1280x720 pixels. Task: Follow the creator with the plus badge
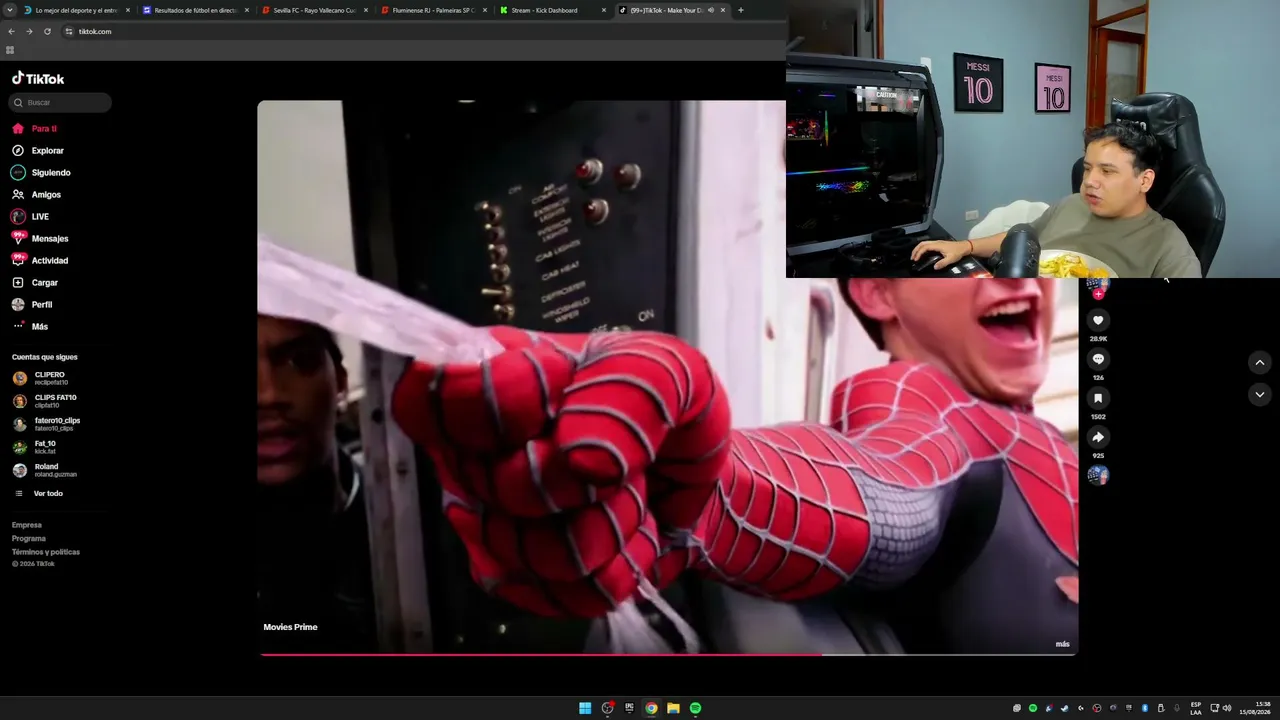[1098, 294]
